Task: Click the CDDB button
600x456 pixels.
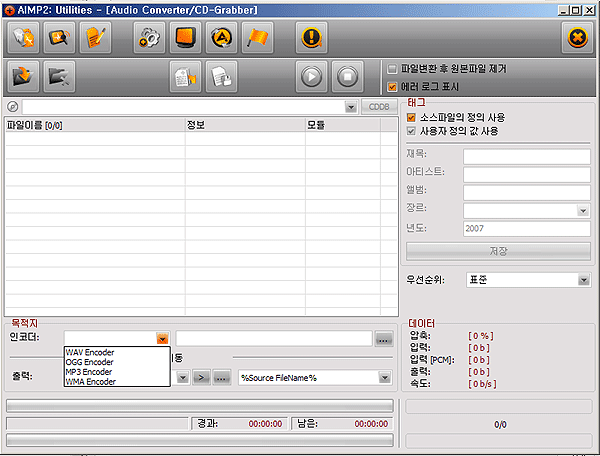Action: (x=379, y=107)
